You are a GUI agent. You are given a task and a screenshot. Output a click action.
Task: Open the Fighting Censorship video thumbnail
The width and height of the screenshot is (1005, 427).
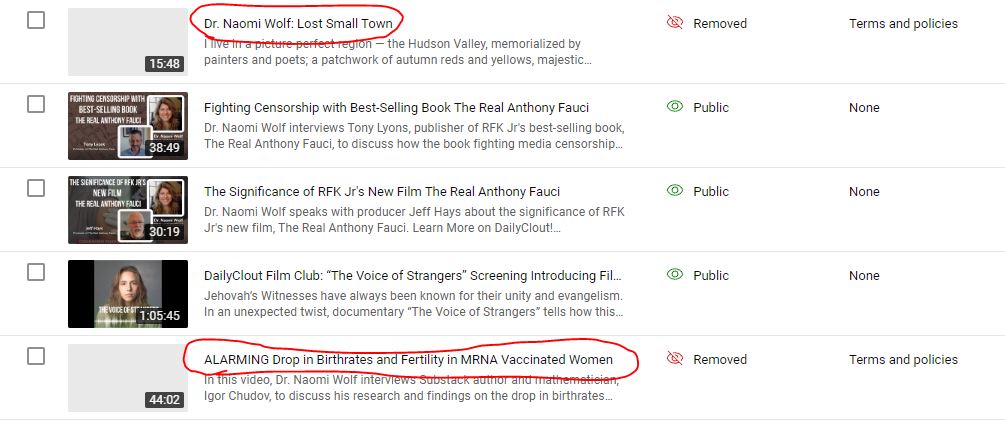click(x=127, y=126)
